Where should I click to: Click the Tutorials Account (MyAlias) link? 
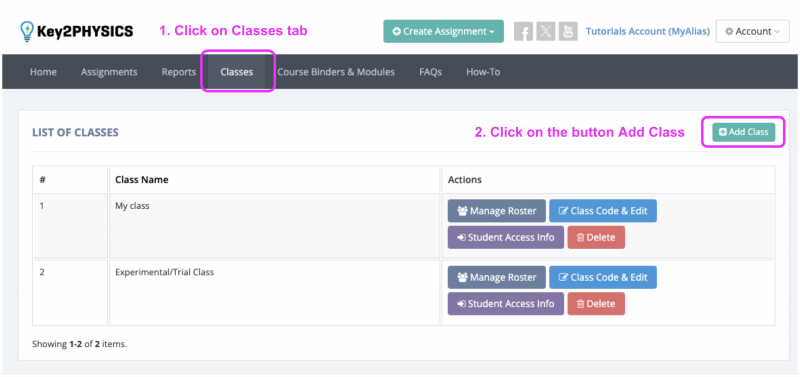pyautogui.click(x=647, y=31)
